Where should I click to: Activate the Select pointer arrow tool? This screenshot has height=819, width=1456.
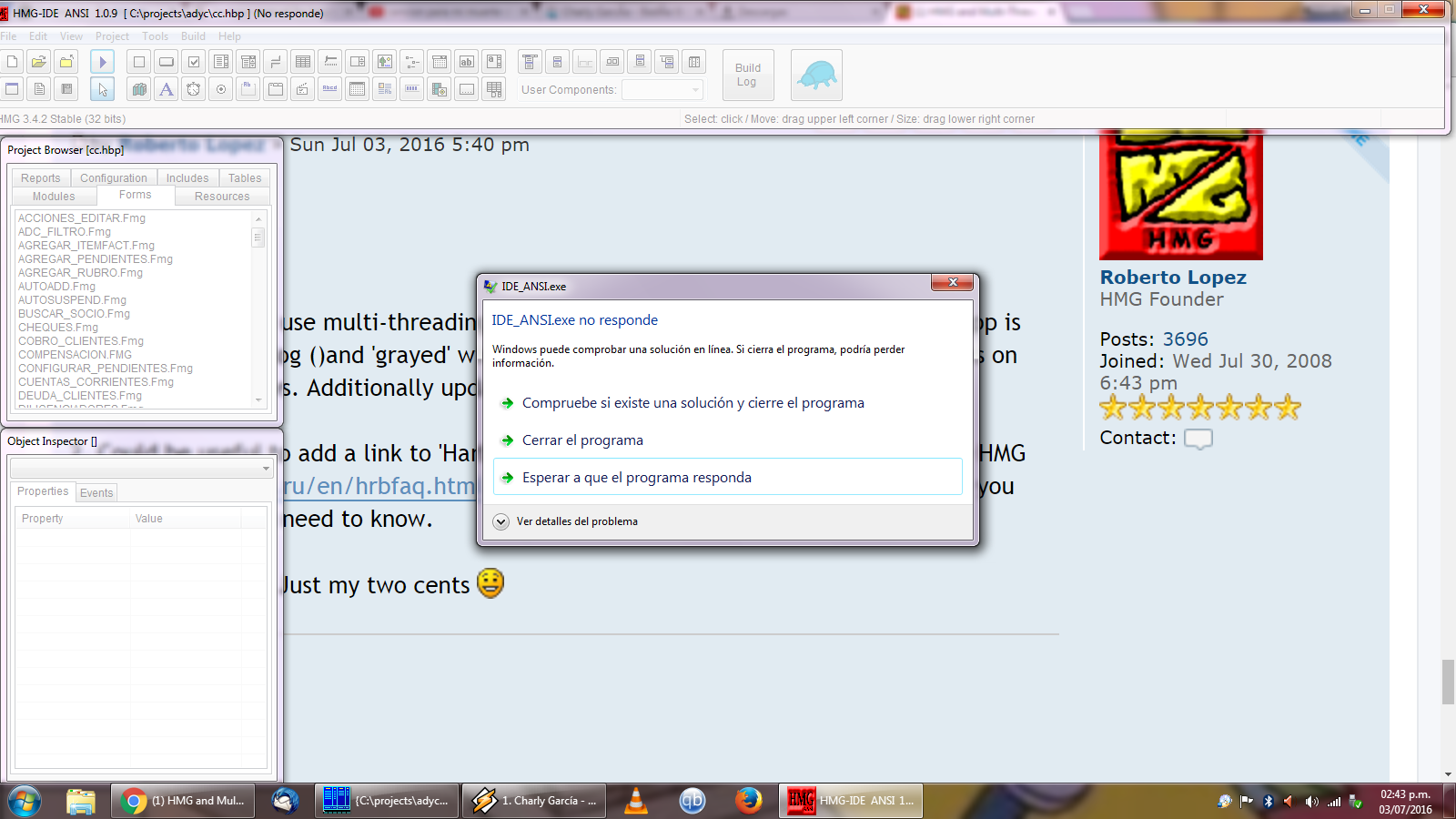[103, 89]
